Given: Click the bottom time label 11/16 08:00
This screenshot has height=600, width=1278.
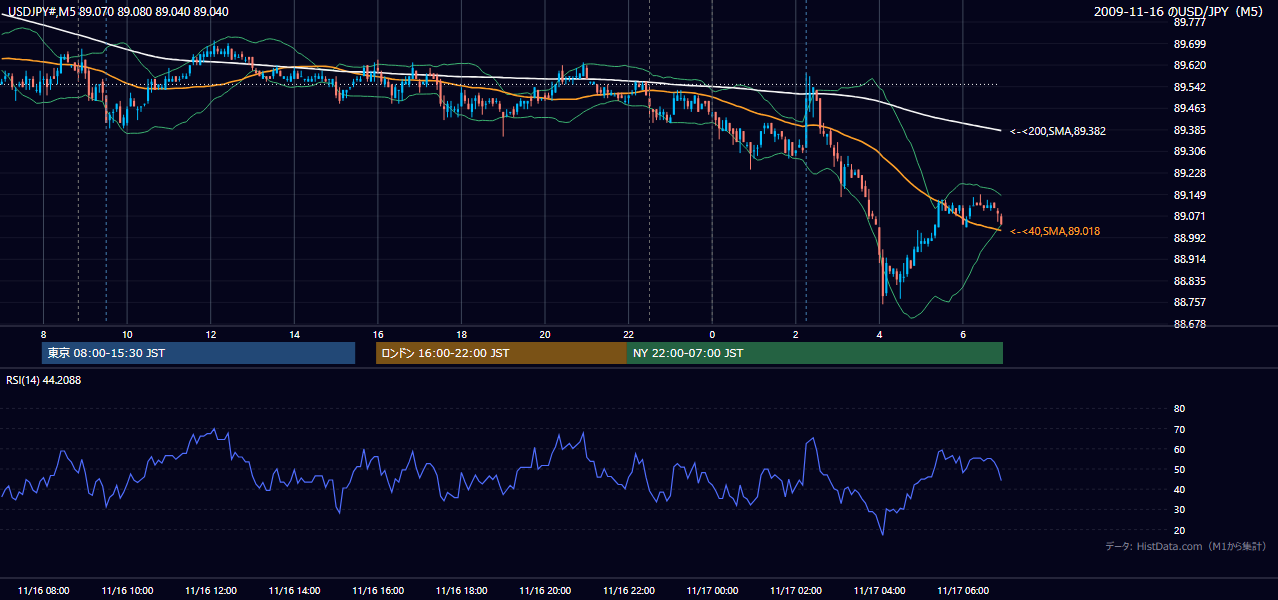Looking at the screenshot, I should 44,591.
